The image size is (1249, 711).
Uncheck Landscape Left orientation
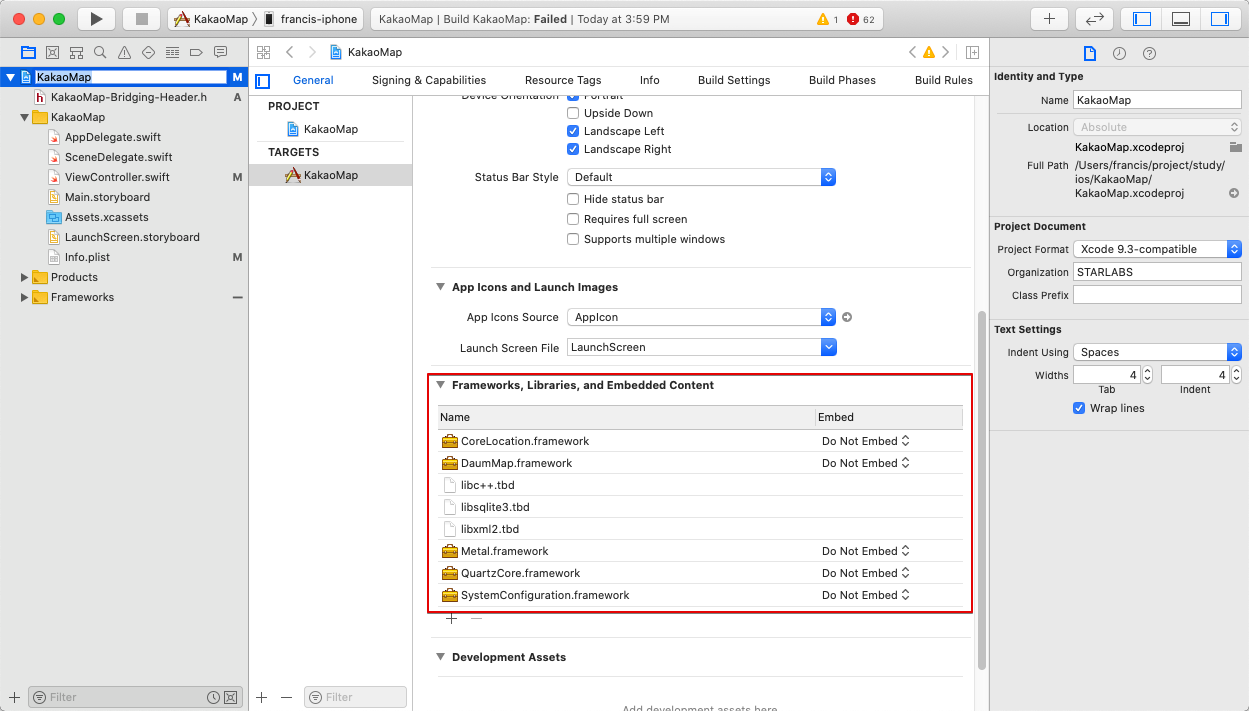[573, 131]
